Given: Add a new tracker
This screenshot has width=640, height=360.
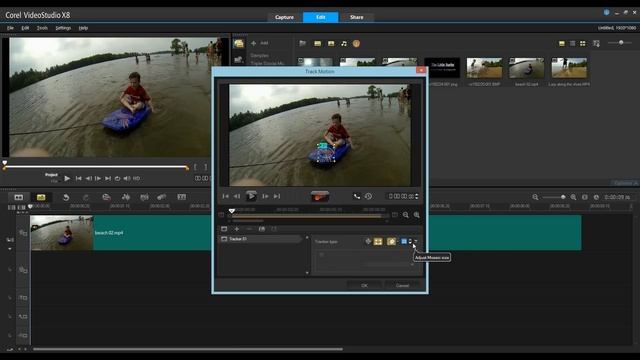Looking at the screenshot, I should pos(237,229).
